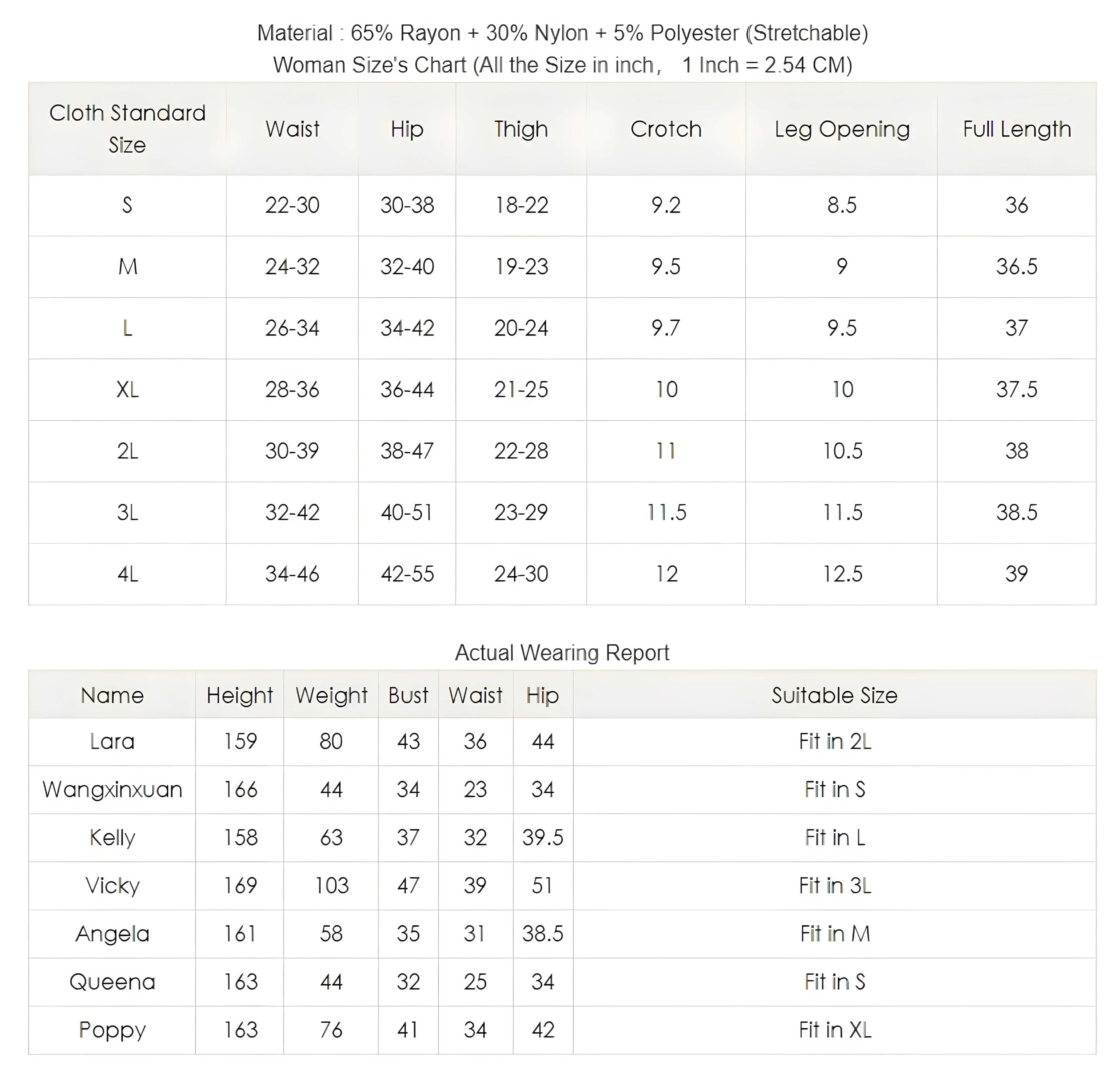Click Fit in 3L for Vicky

[x=835, y=885]
